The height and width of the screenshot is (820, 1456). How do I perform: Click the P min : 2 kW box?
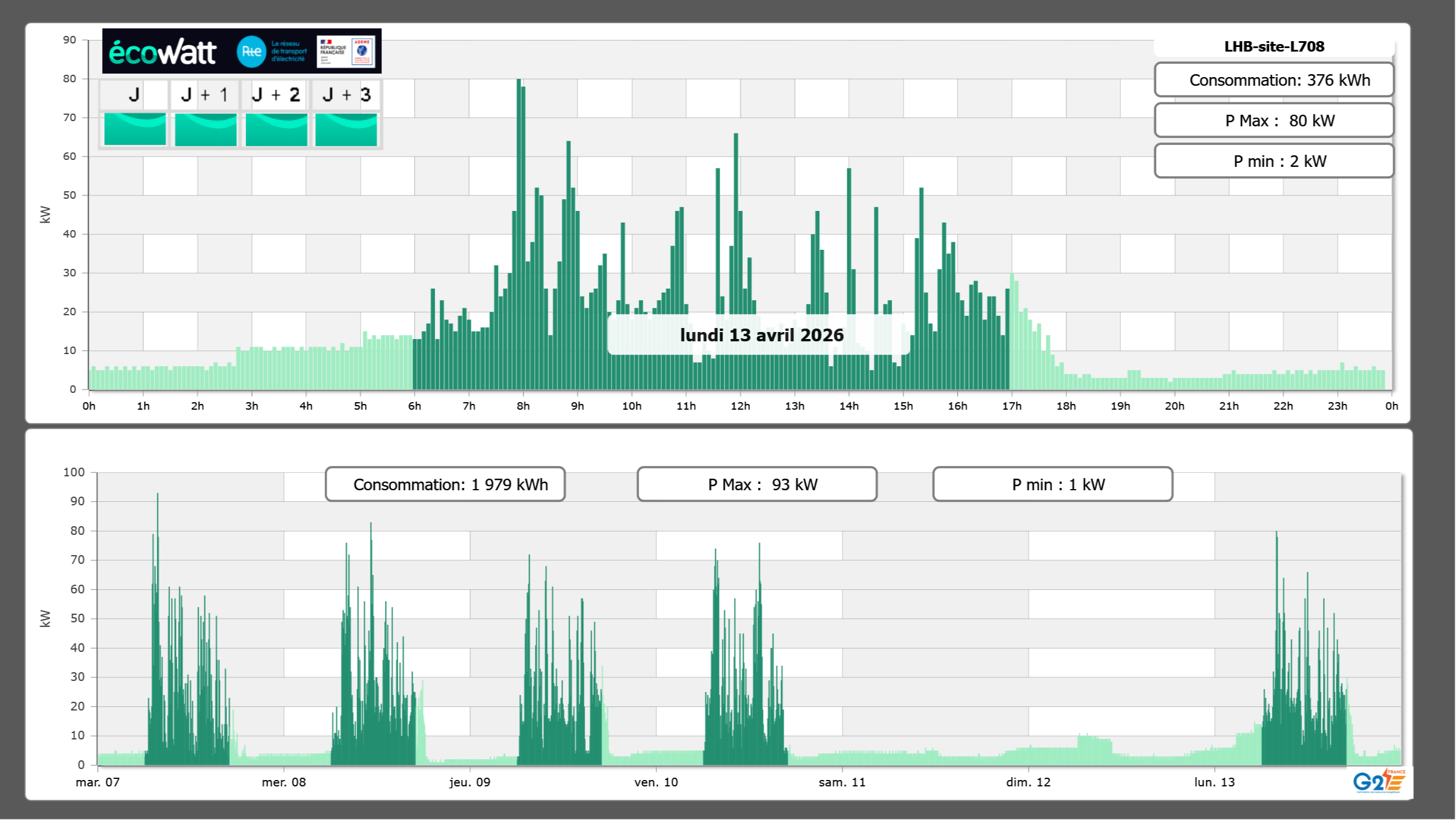[x=1274, y=161]
